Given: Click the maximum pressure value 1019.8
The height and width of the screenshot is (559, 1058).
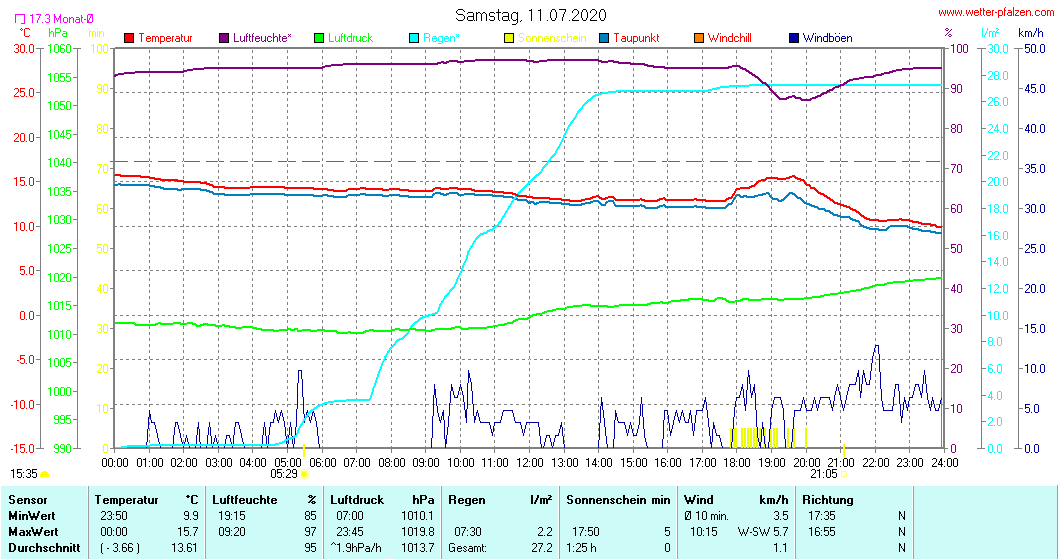Looking at the screenshot, I should pos(418,532).
